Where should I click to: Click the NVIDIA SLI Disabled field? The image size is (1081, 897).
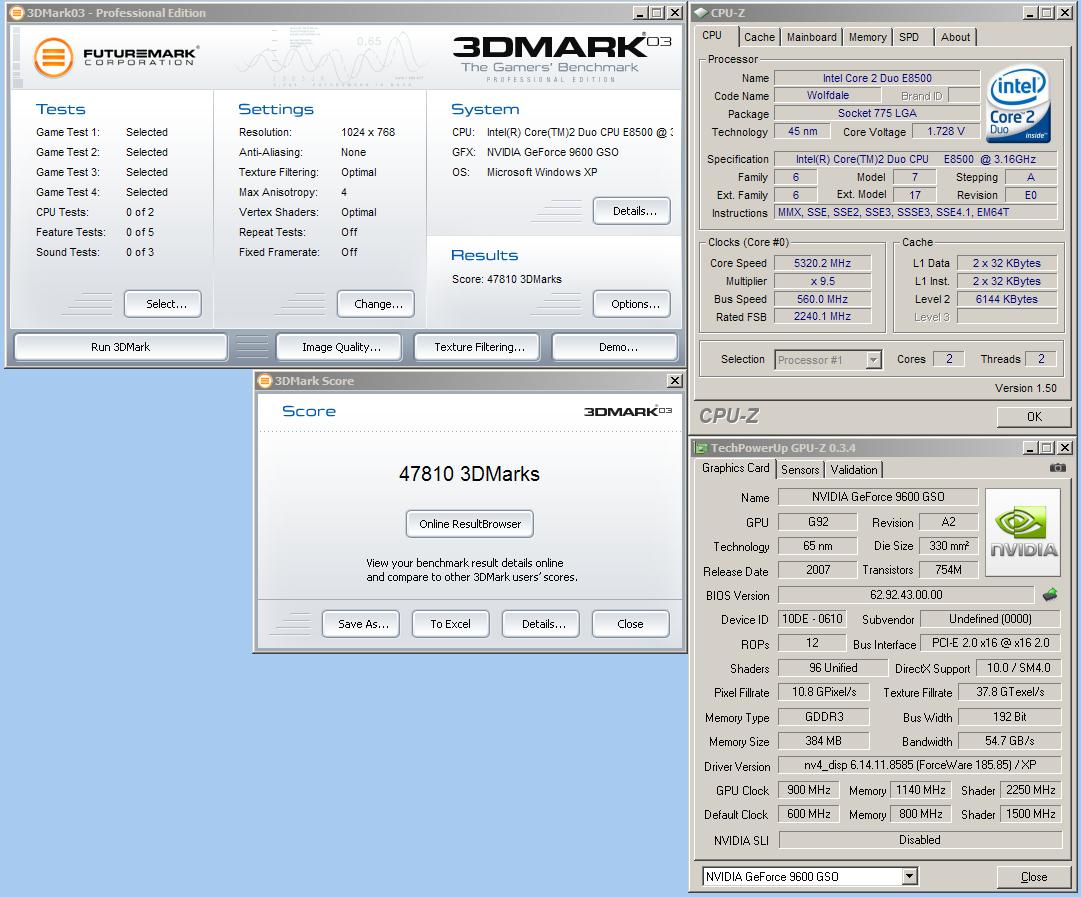coord(920,840)
